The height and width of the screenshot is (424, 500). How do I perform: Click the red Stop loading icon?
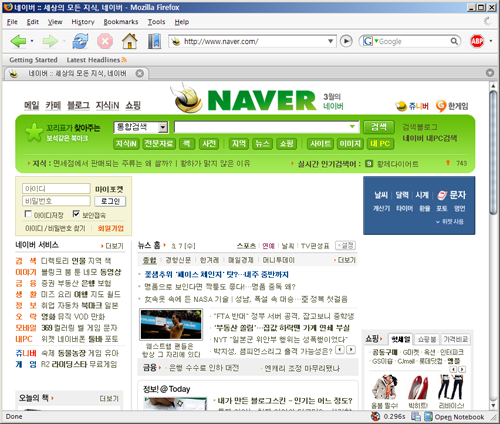pyautogui.click(x=105, y=41)
